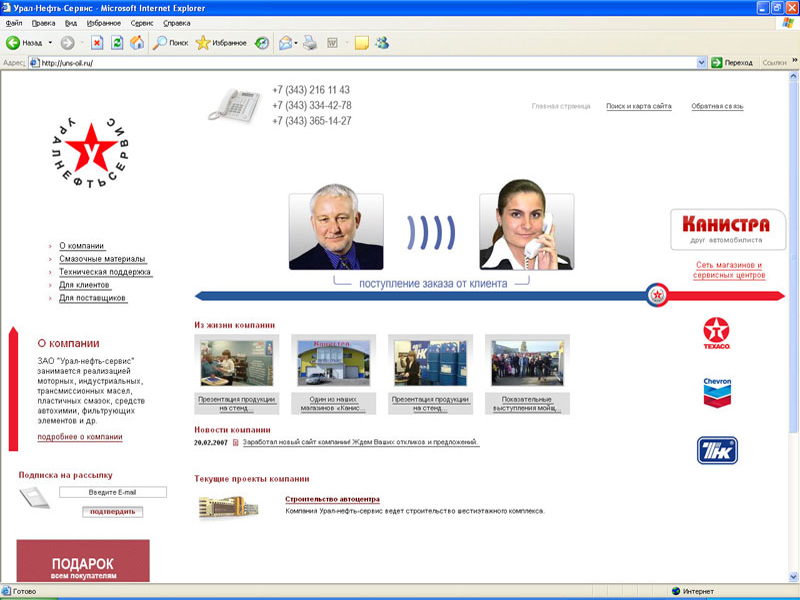Screen dimensions: 800x600
Task: Open the Избранное menu in the menu bar
Action: click(x=104, y=23)
